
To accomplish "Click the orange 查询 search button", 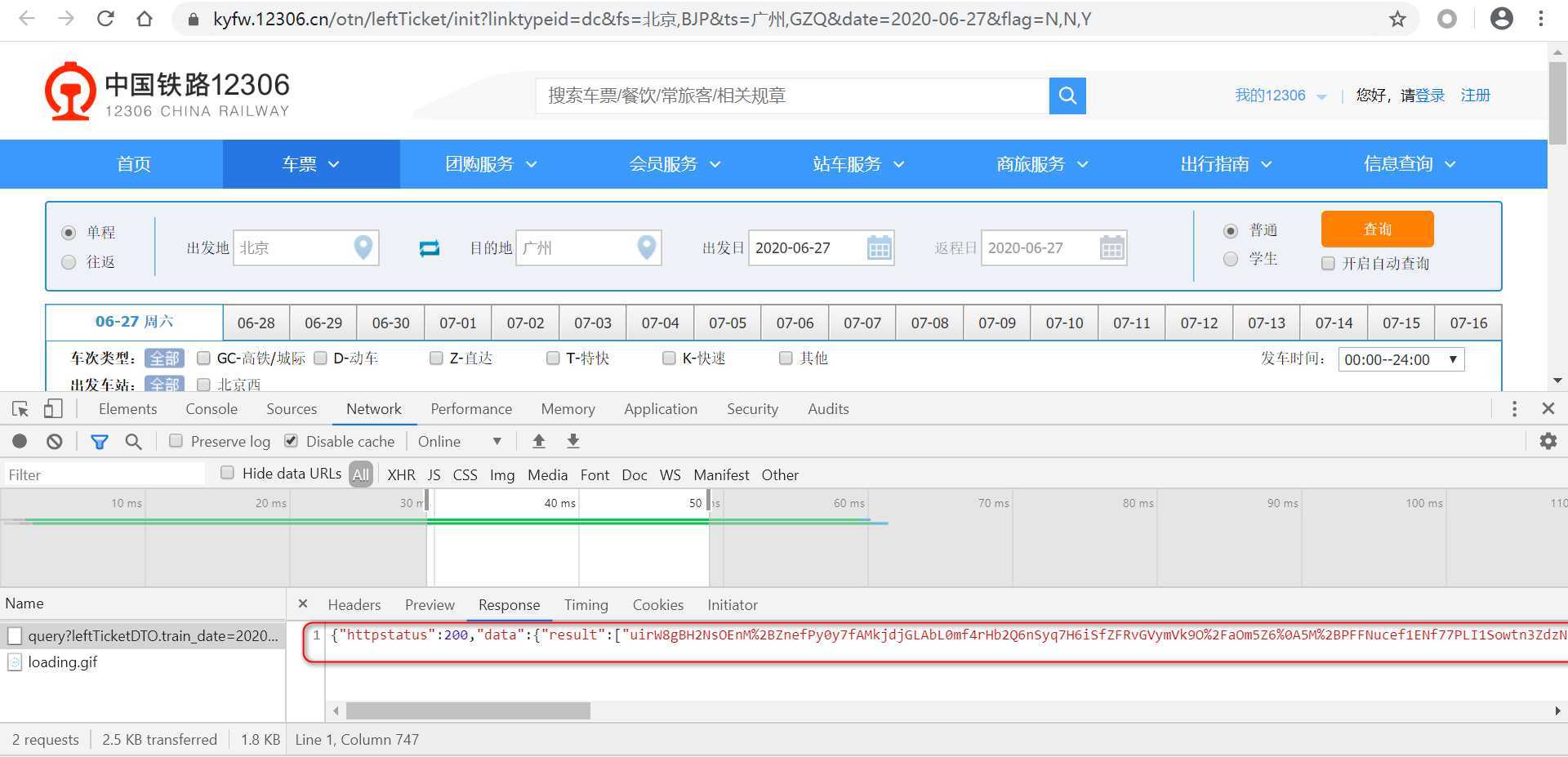I will coord(1377,229).
